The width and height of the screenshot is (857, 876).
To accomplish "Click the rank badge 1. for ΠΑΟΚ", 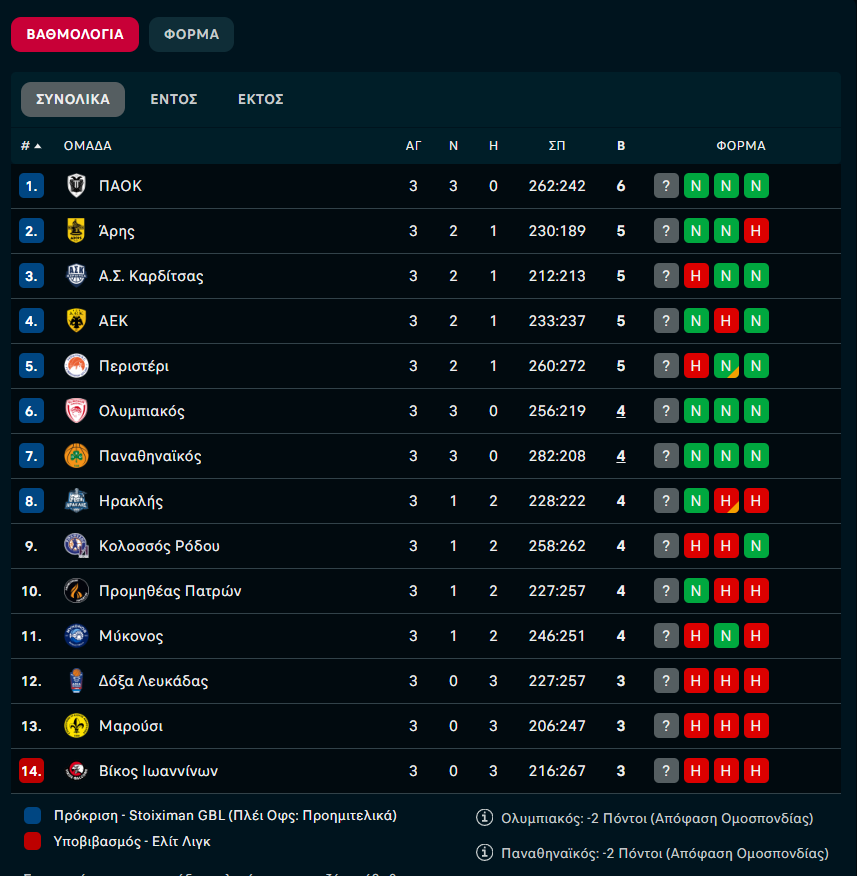I will (31, 185).
